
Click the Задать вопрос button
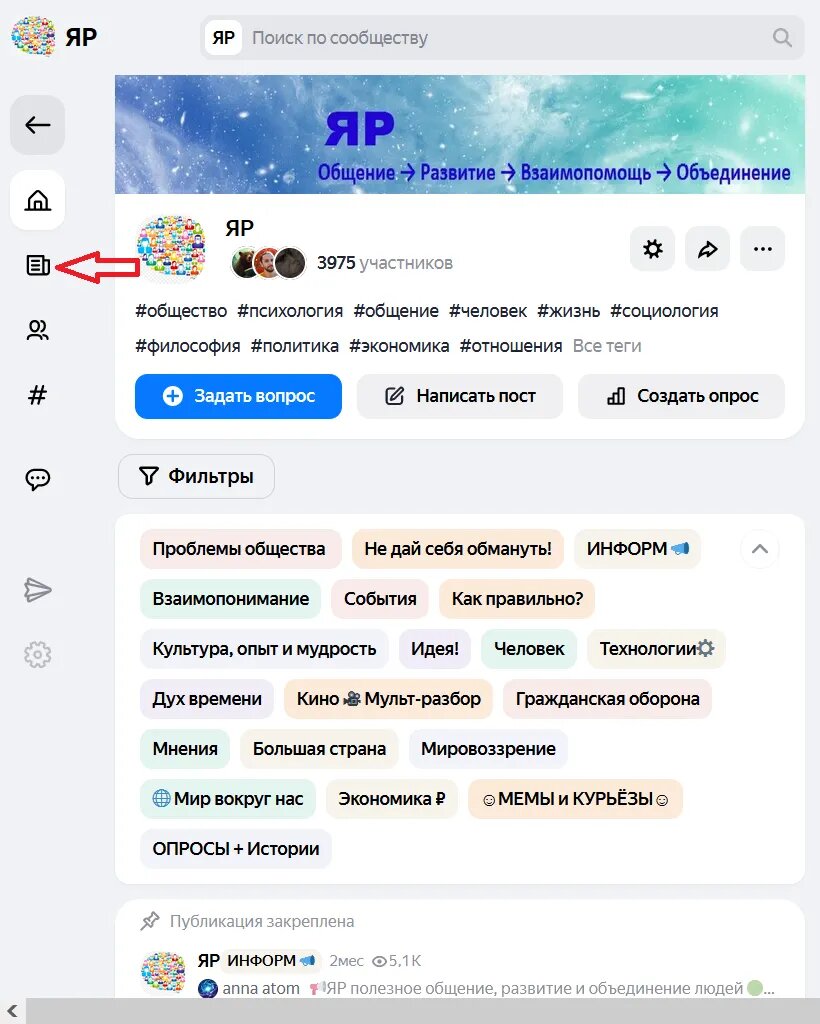coord(238,396)
